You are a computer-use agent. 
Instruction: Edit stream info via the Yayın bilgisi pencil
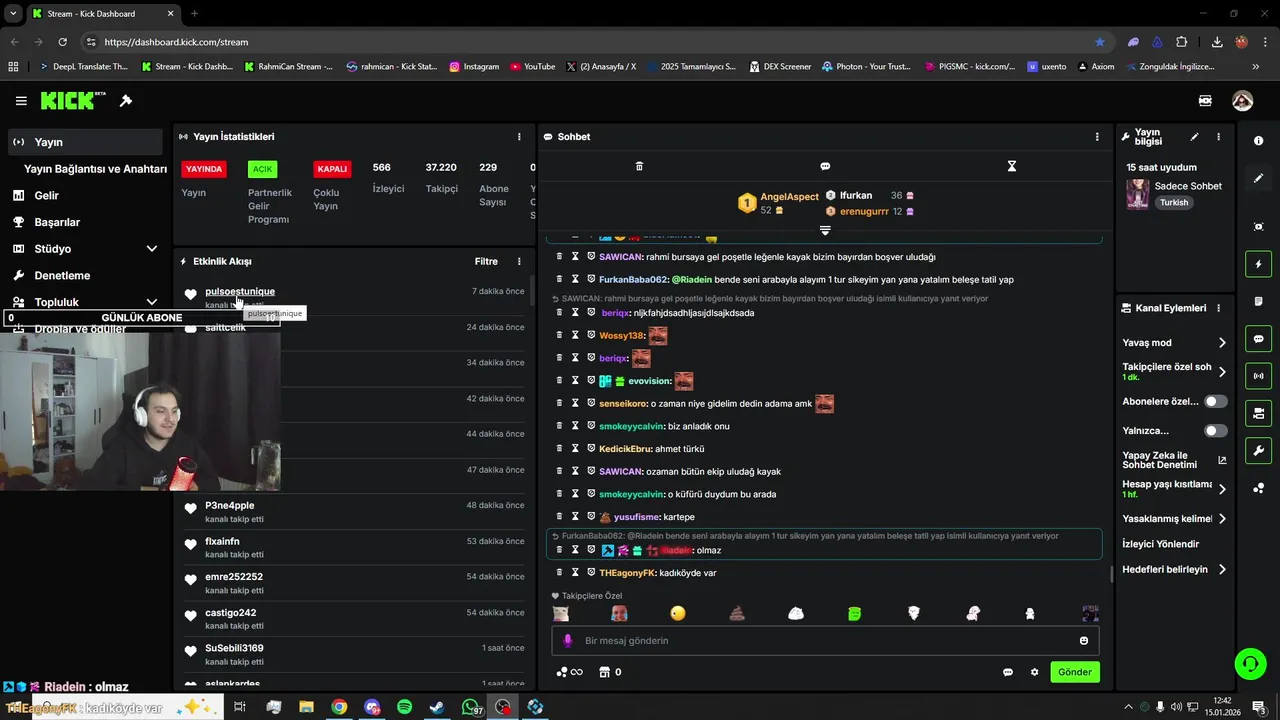coord(1194,137)
